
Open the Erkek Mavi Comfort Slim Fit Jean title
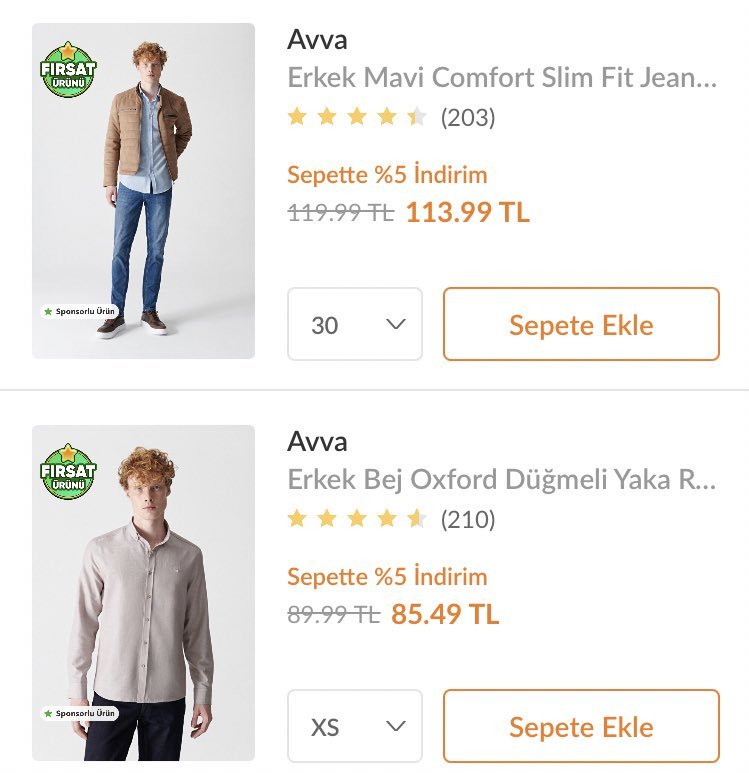coord(502,77)
